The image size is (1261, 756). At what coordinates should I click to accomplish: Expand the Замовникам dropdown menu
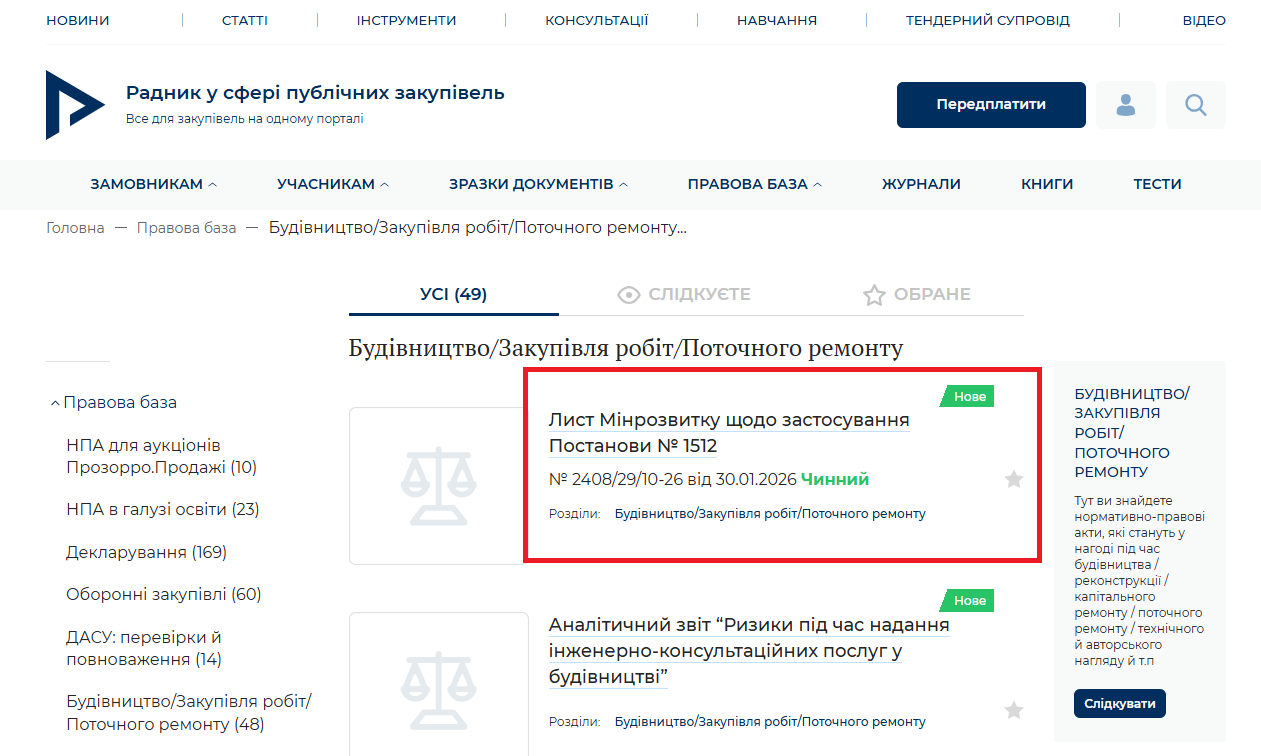point(153,184)
